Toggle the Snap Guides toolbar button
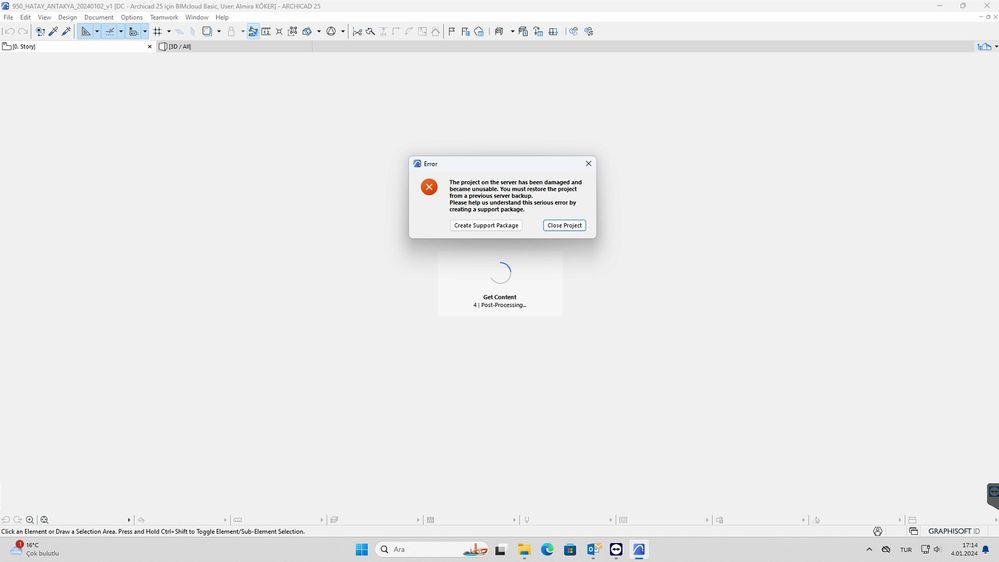Viewport: 999px width, 562px height. (x=110, y=31)
